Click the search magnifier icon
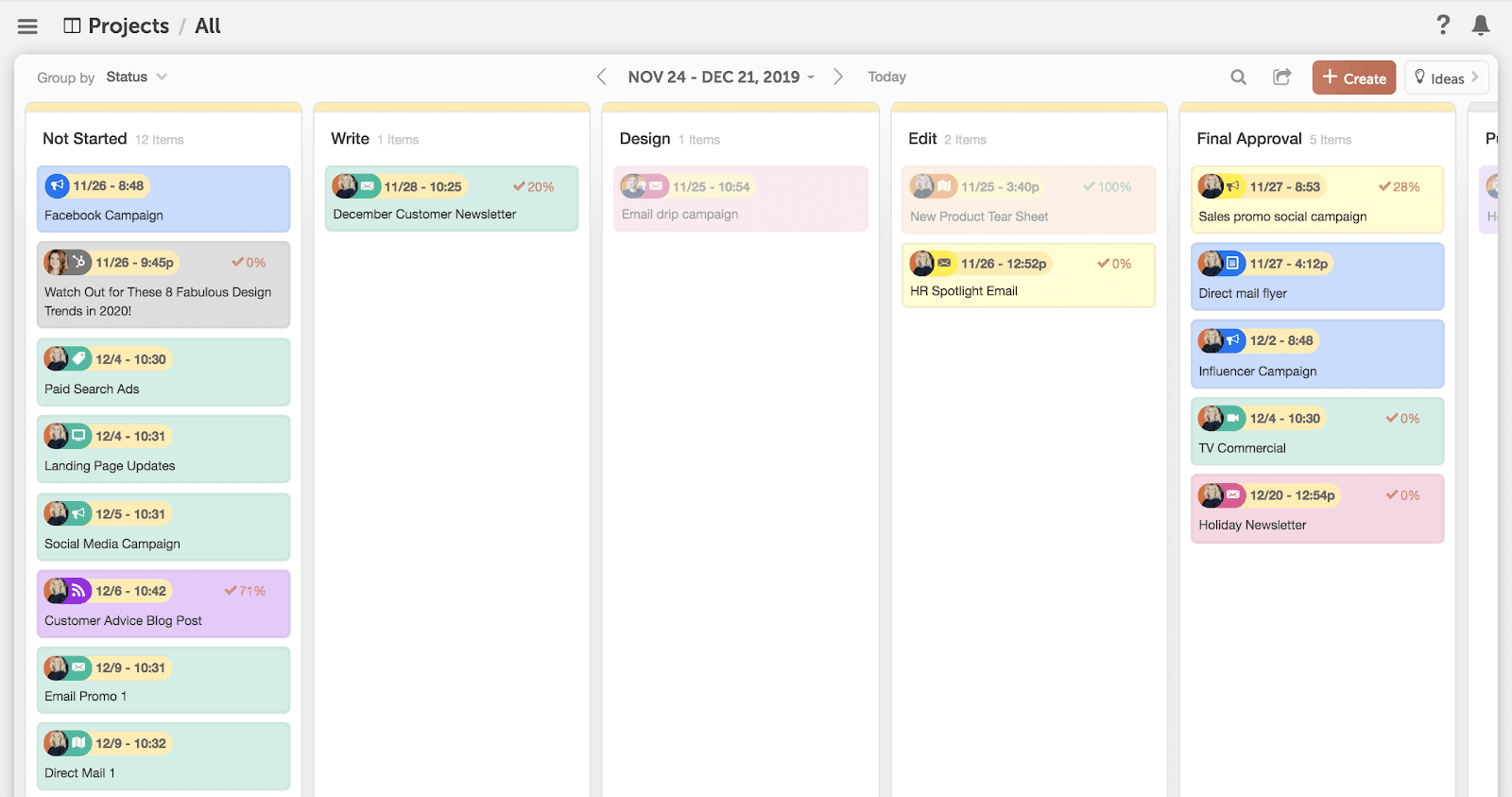Screen dimensions: 1512x797 (1238, 78)
